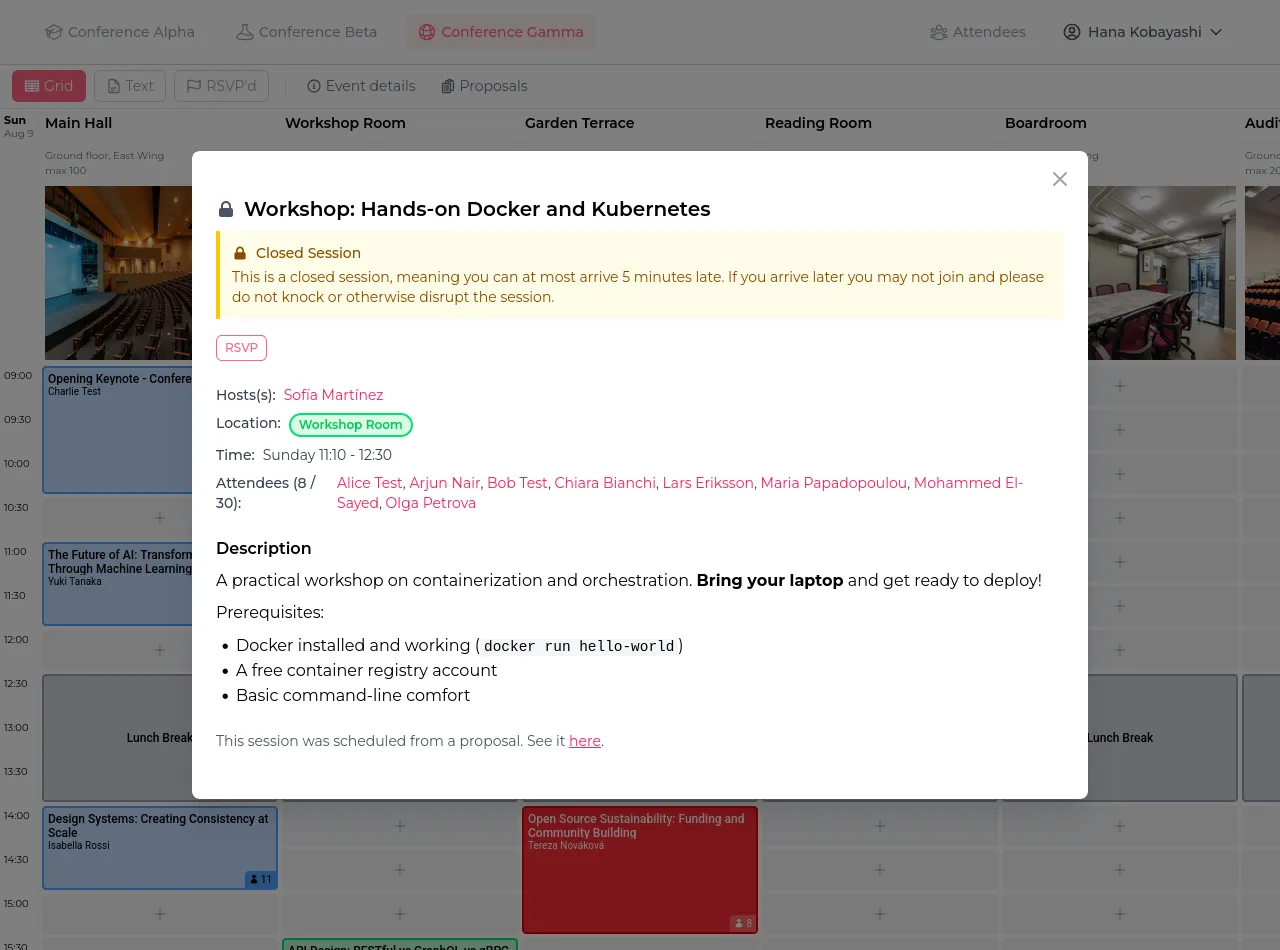Screen dimensions: 1280x950
Task: Switch to Conference Alpha tab
Action: (x=120, y=32)
